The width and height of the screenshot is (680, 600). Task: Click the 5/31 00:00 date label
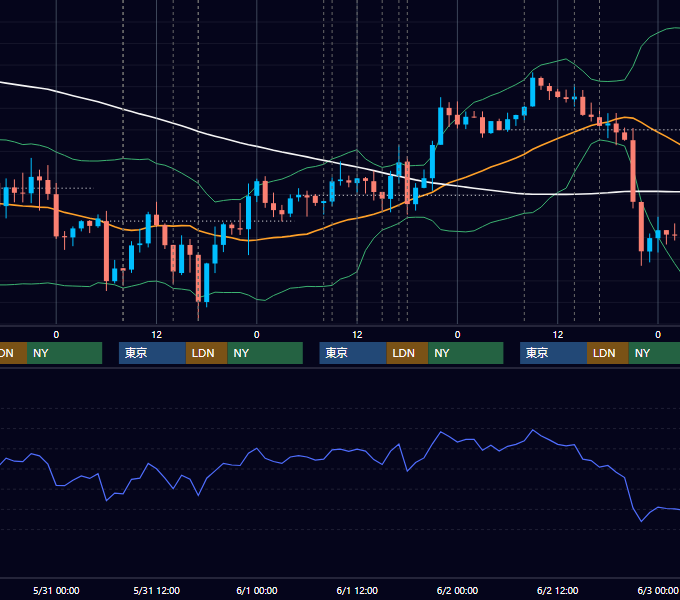56,590
